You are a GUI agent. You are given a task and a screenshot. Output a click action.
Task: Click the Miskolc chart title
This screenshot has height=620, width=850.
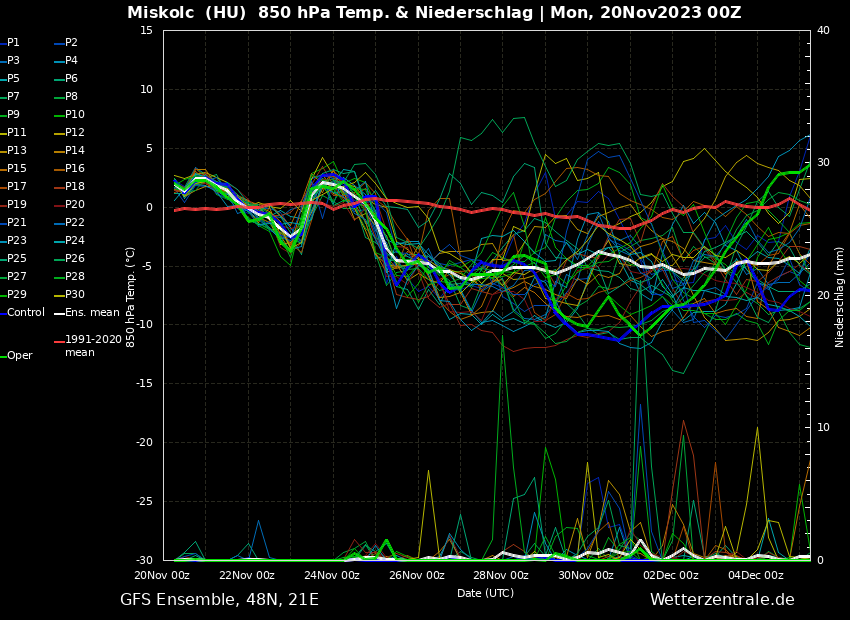tap(434, 13)
